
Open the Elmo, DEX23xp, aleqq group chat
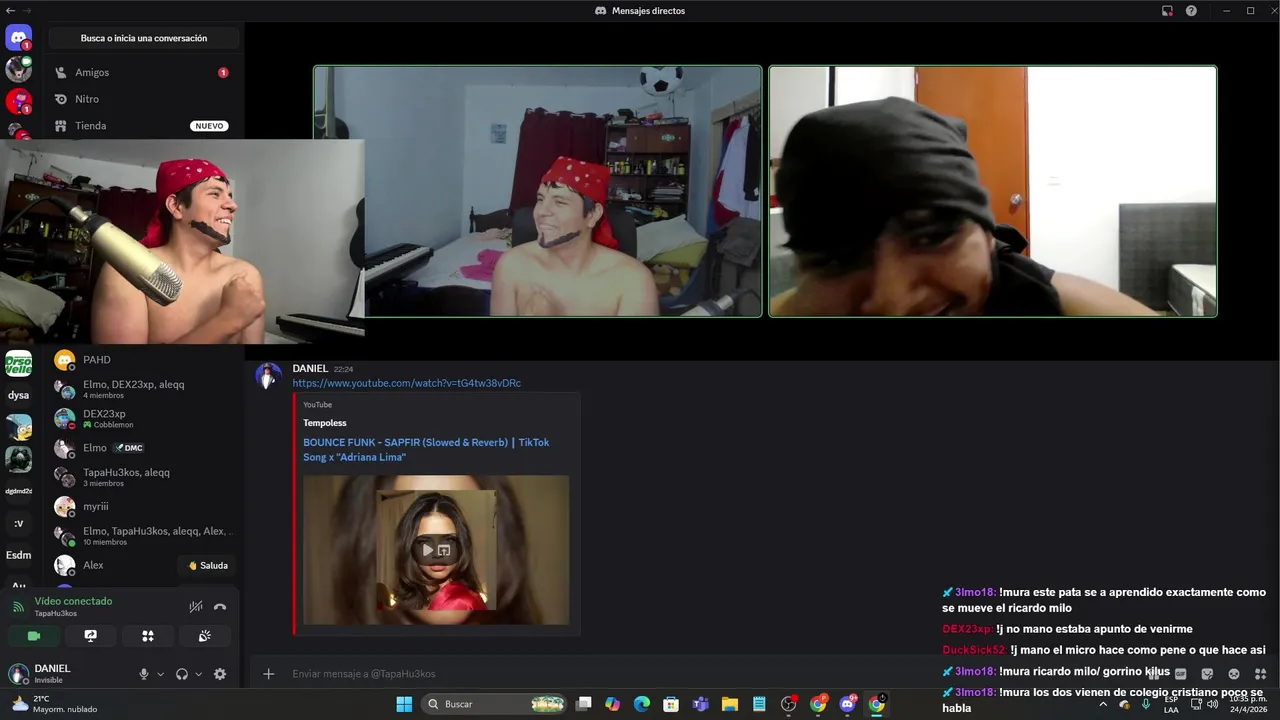coord(143,389)
